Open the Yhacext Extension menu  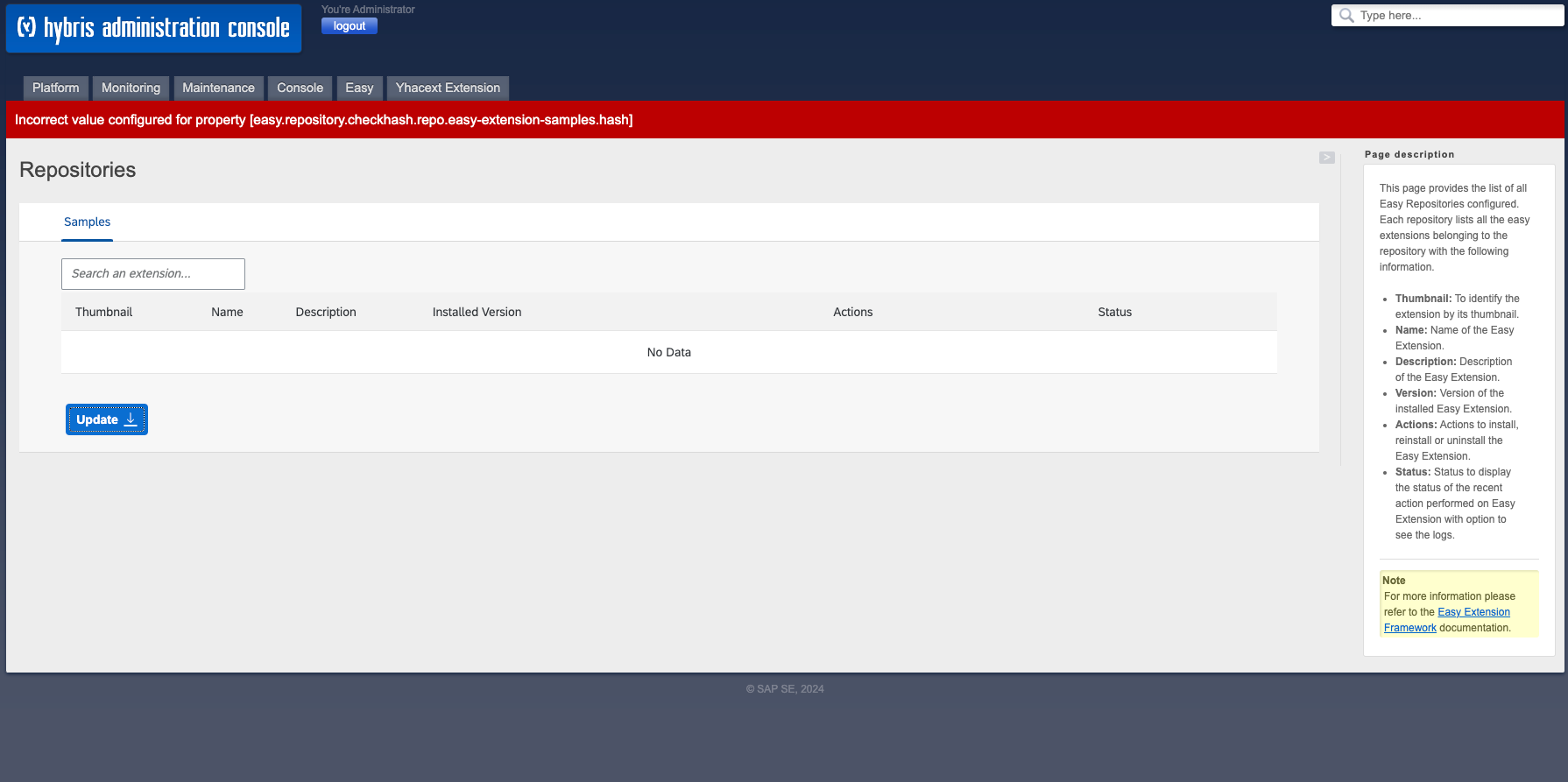(448, 88)
